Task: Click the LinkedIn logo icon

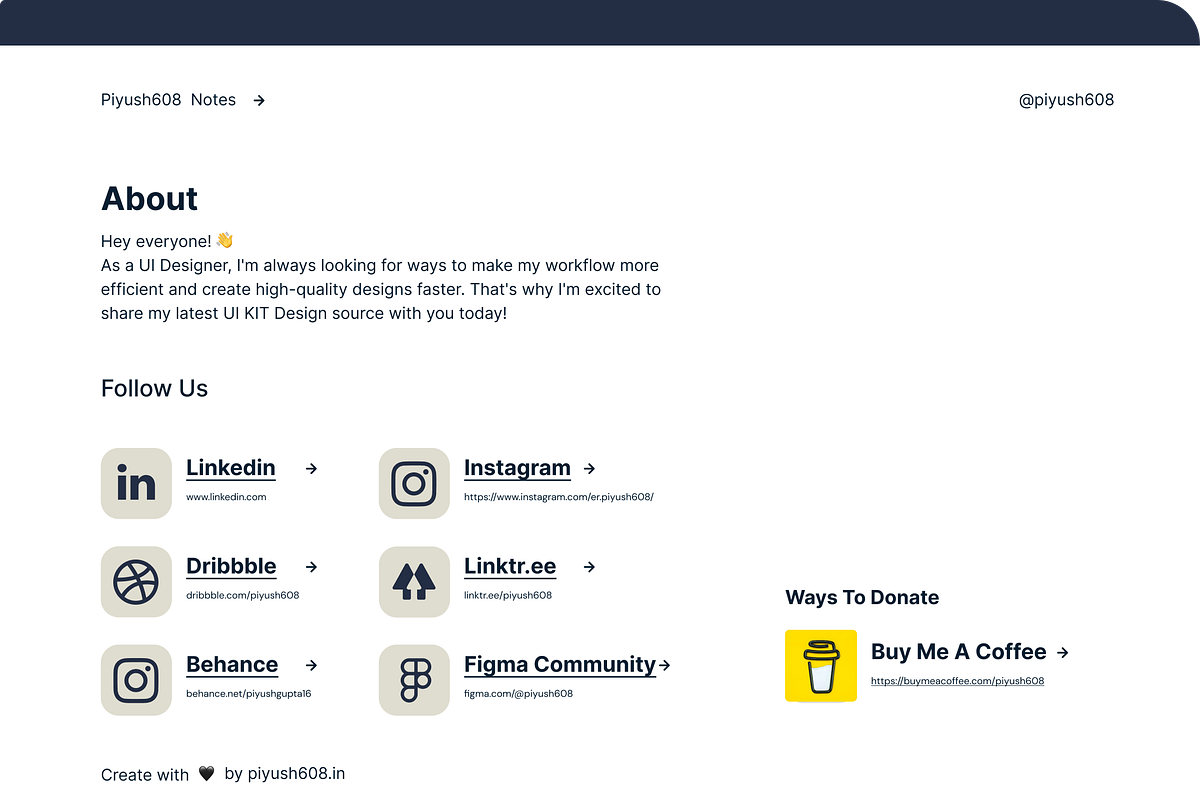Action: 136,483
